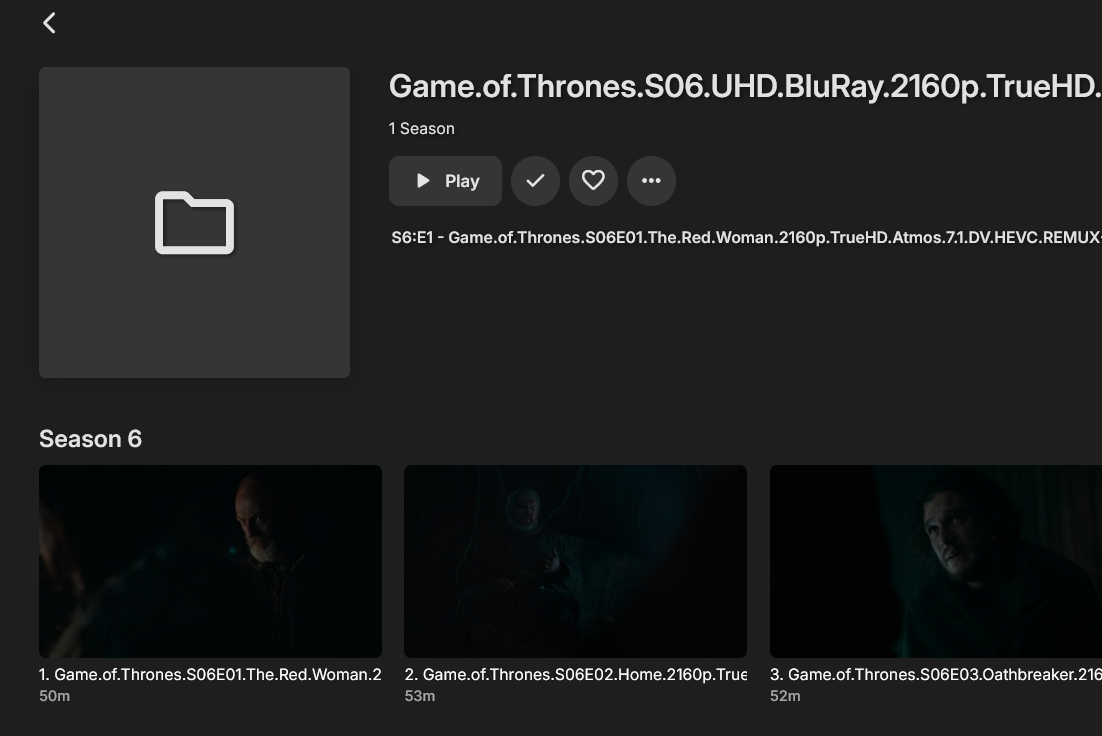Open episode 1 The Red Woman thumbnail
The height and width of the screenshot is (736, 1102).
coord(210,561)
